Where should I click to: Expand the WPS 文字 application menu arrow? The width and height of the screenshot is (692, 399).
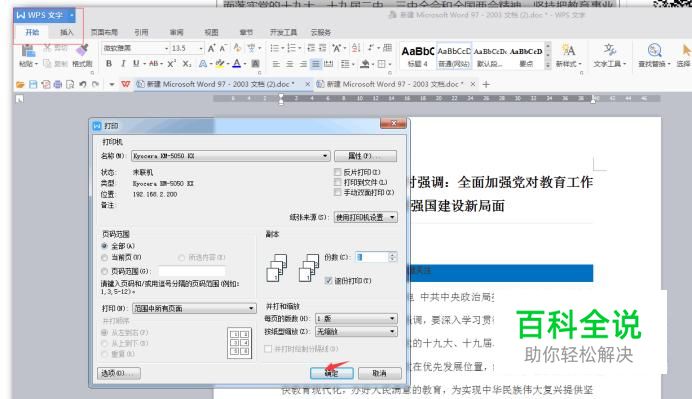71,15
